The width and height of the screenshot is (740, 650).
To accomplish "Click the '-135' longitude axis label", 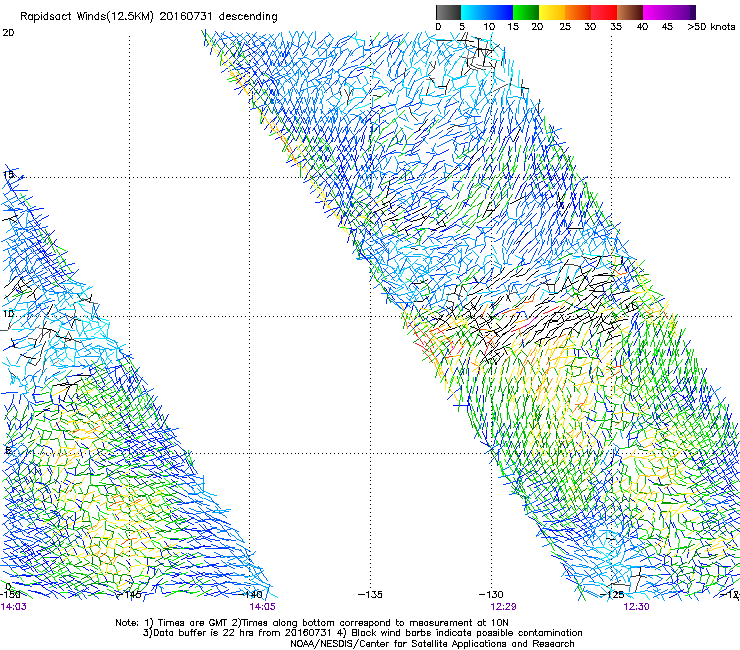I will (x=370, y=594).
